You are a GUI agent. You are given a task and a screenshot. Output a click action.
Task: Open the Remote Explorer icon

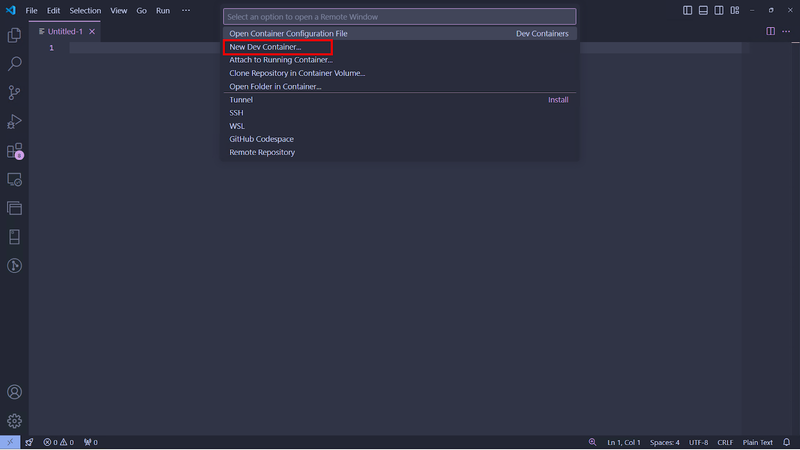(x=14, y=180)
